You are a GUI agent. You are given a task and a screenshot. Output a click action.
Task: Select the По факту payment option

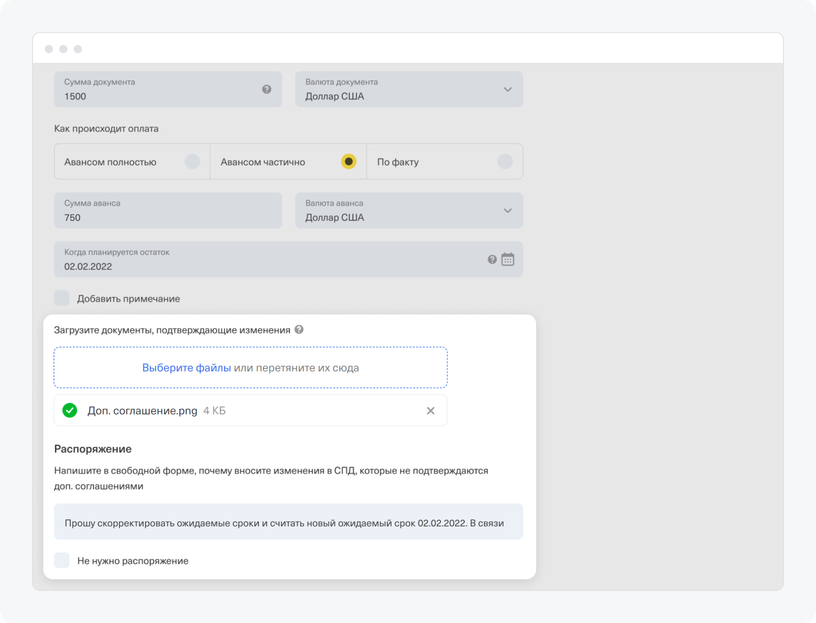pos(505,160)
